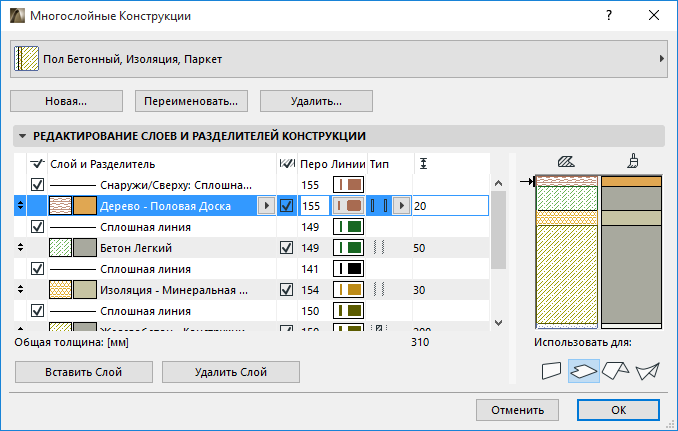Click reorder handle of Бетон Легкий row

20,248
